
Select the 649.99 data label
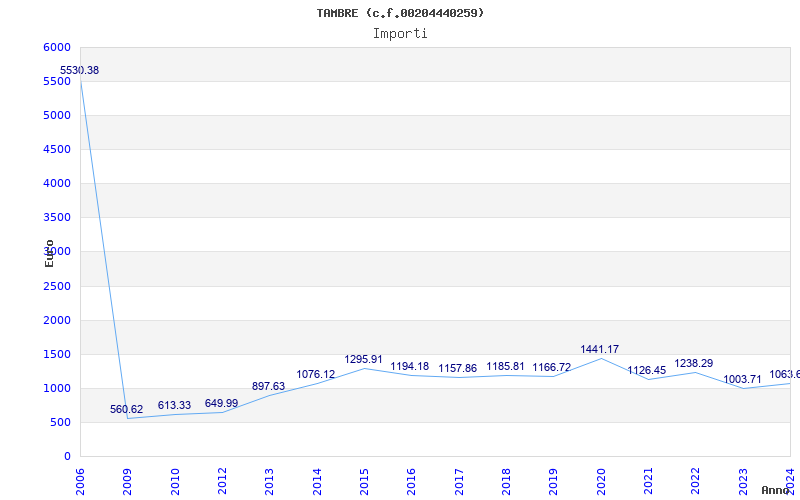pos(221,403)
